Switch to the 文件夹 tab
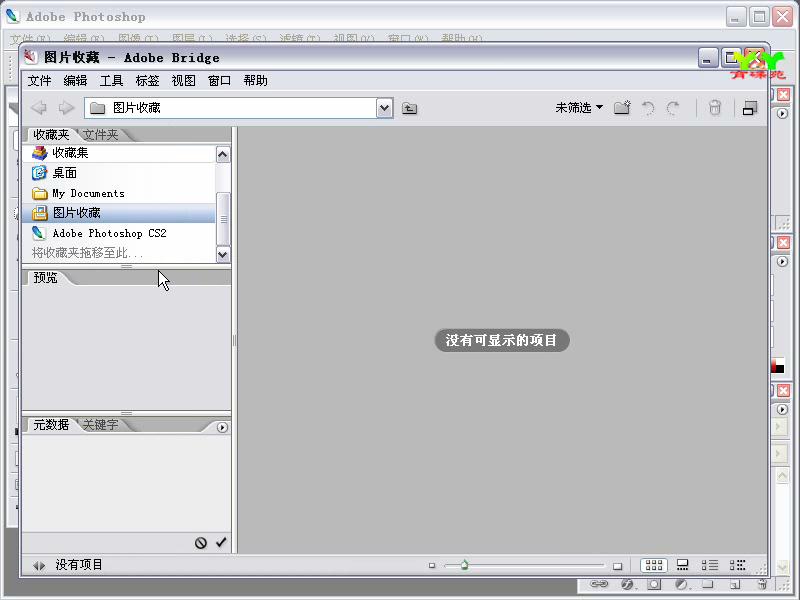The height and width of the screenshot is (600, 800). point(101,135)
